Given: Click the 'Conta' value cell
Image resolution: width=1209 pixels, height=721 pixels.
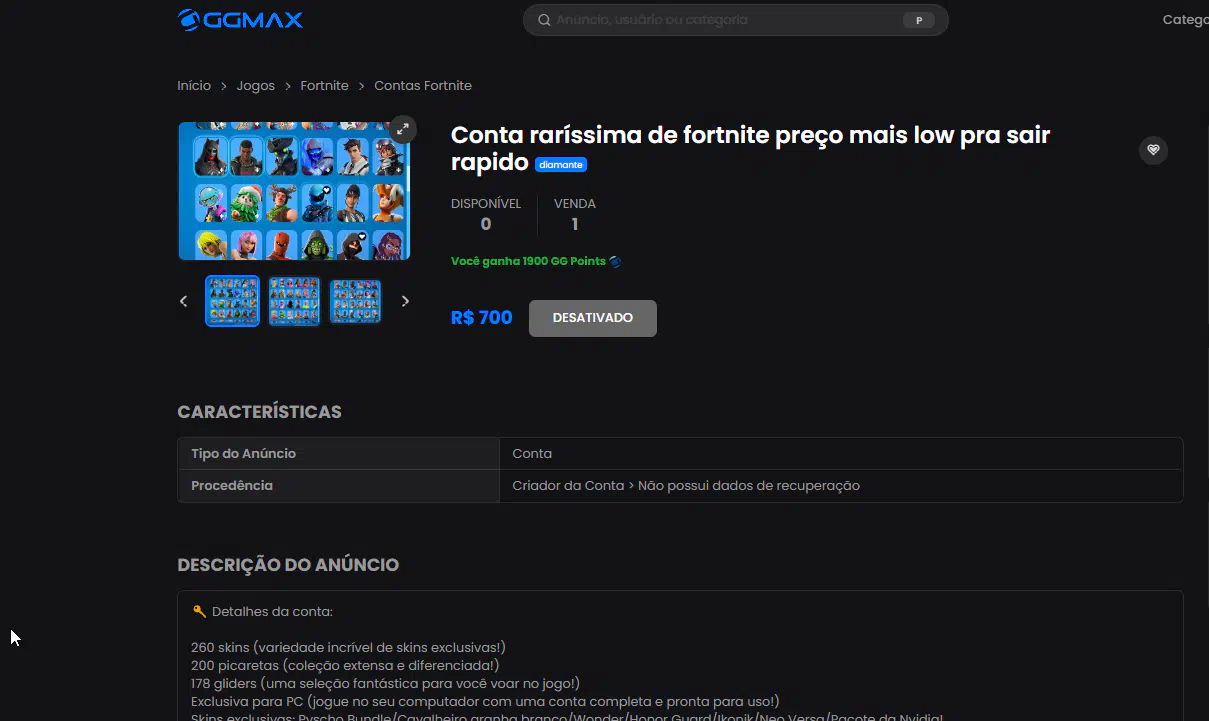Looking at the screenshot, I should click(841, 454).
